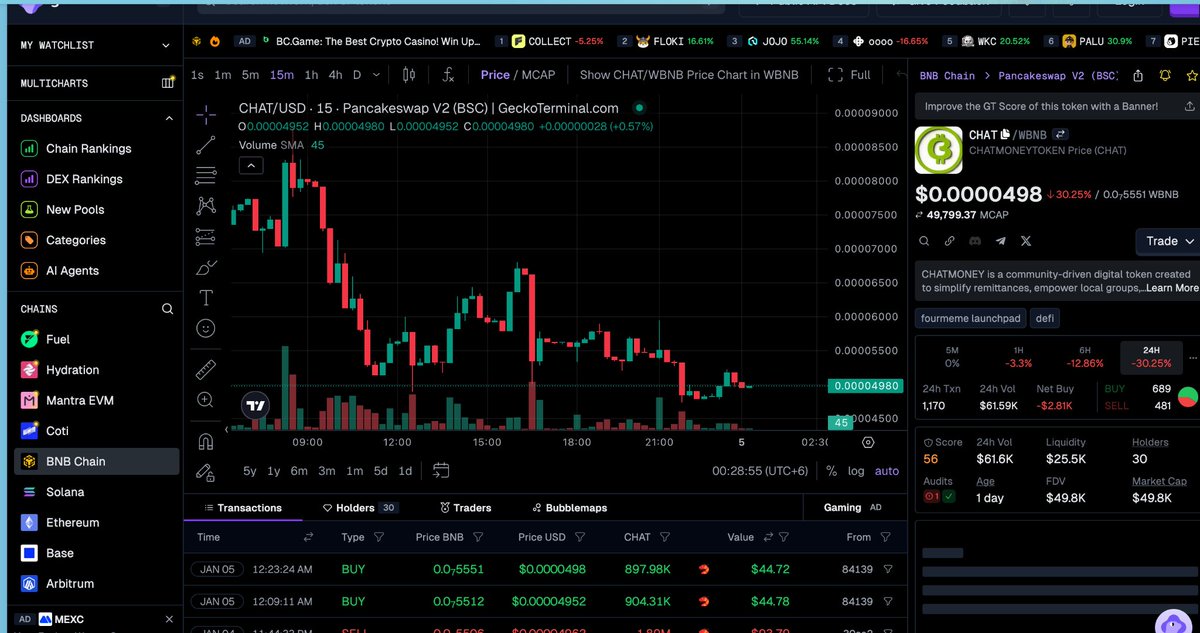
Task: Set chart range to 5d
Action: click(380, 471)
